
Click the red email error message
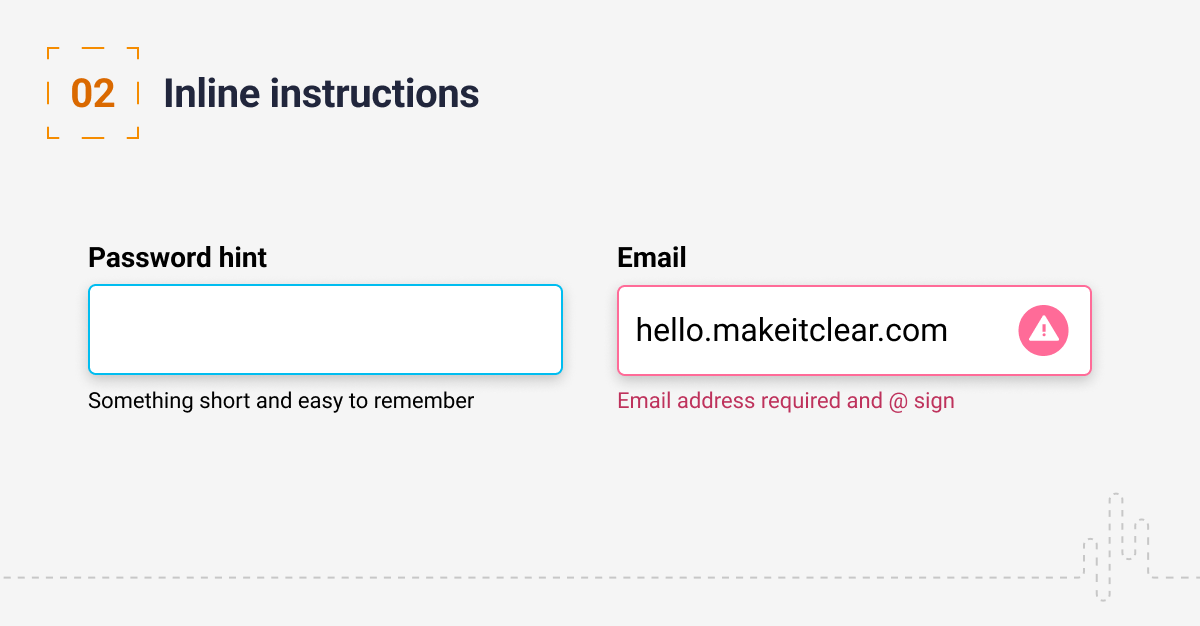785,401
